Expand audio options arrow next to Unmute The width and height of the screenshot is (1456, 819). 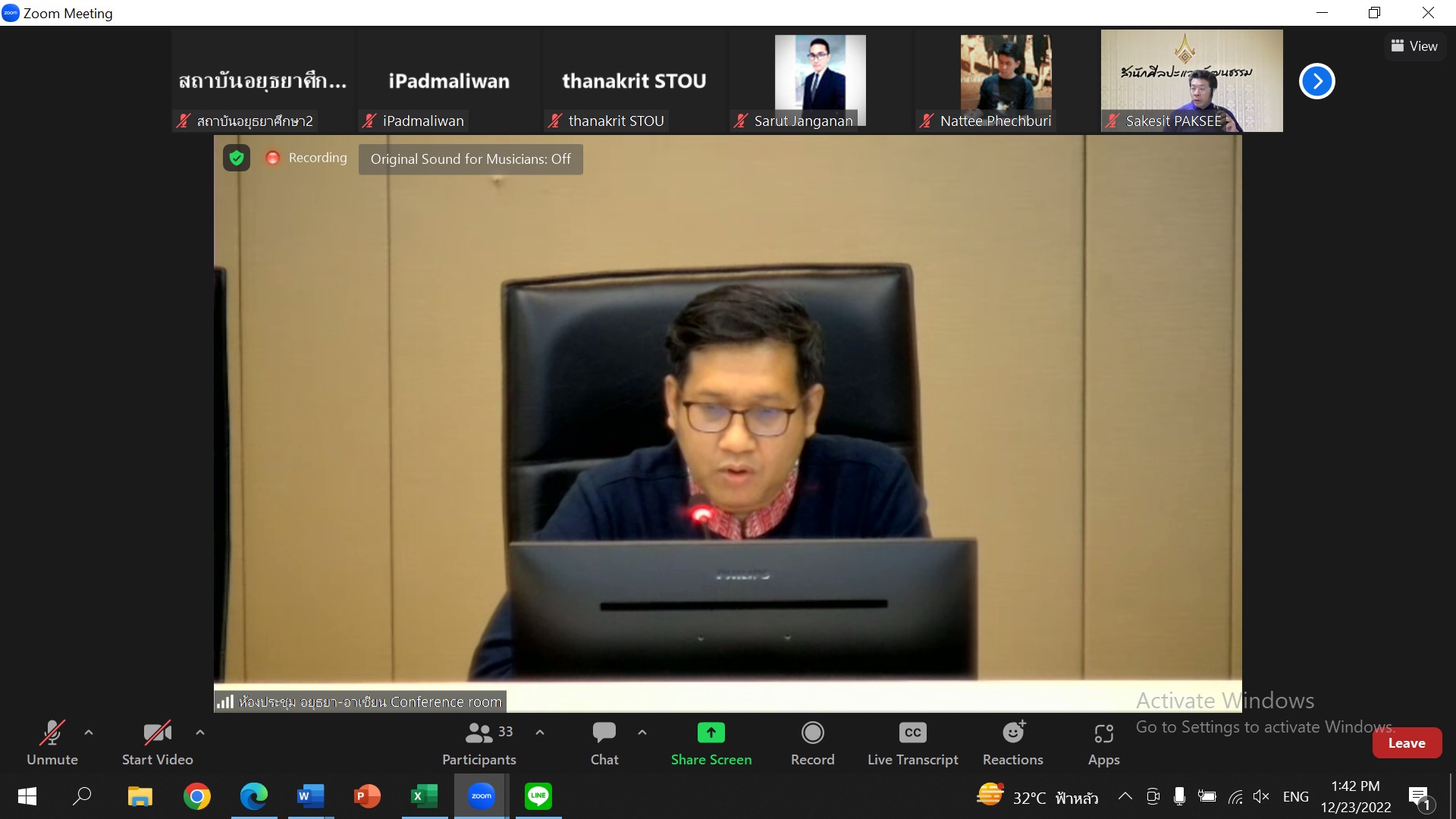89,733
